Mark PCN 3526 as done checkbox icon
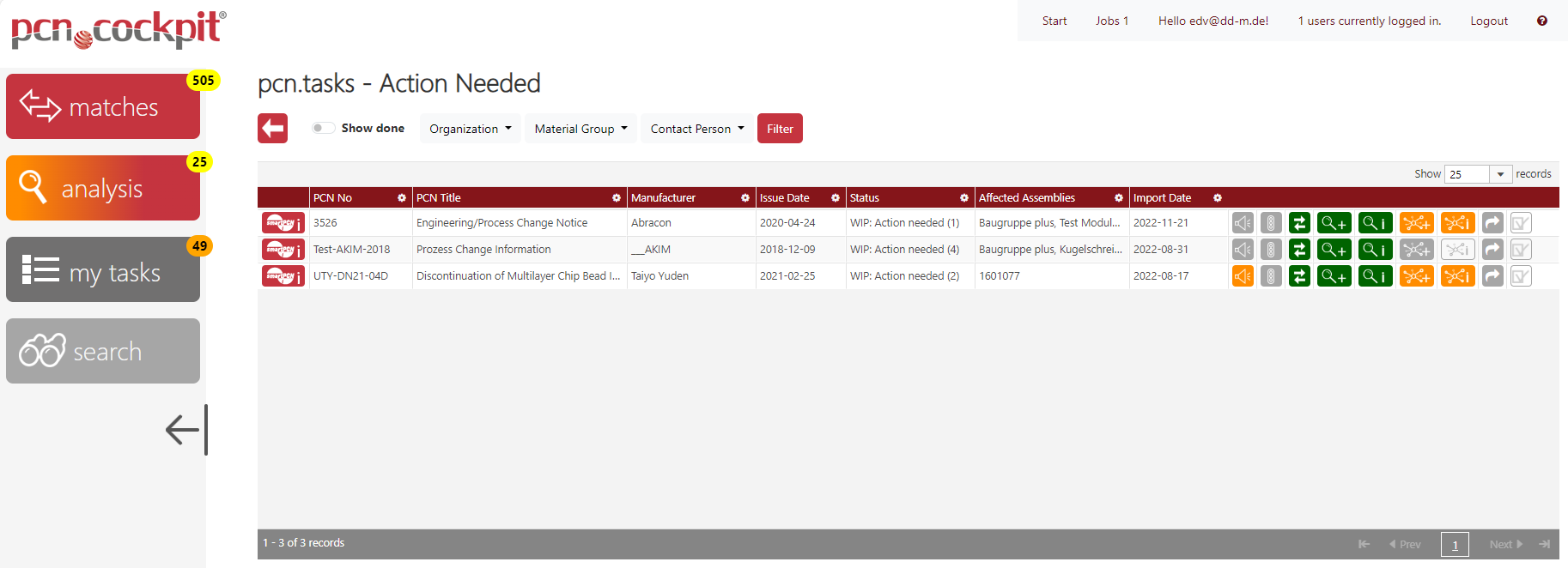Screen dimensions: 1568x568 (1521, 223)
